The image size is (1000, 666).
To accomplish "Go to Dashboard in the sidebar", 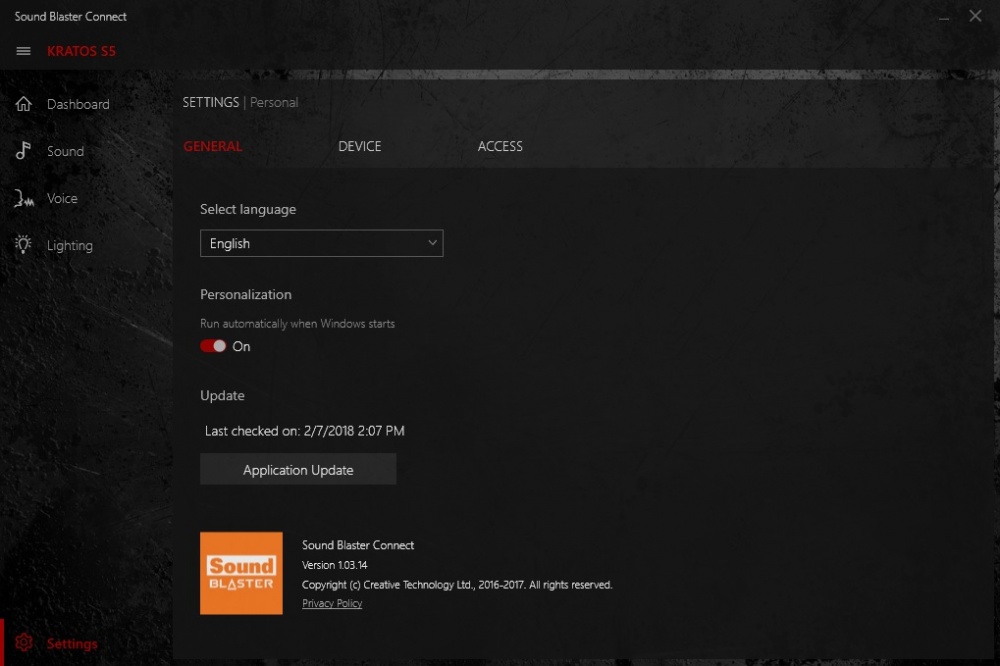I will (x=78, y=104).
